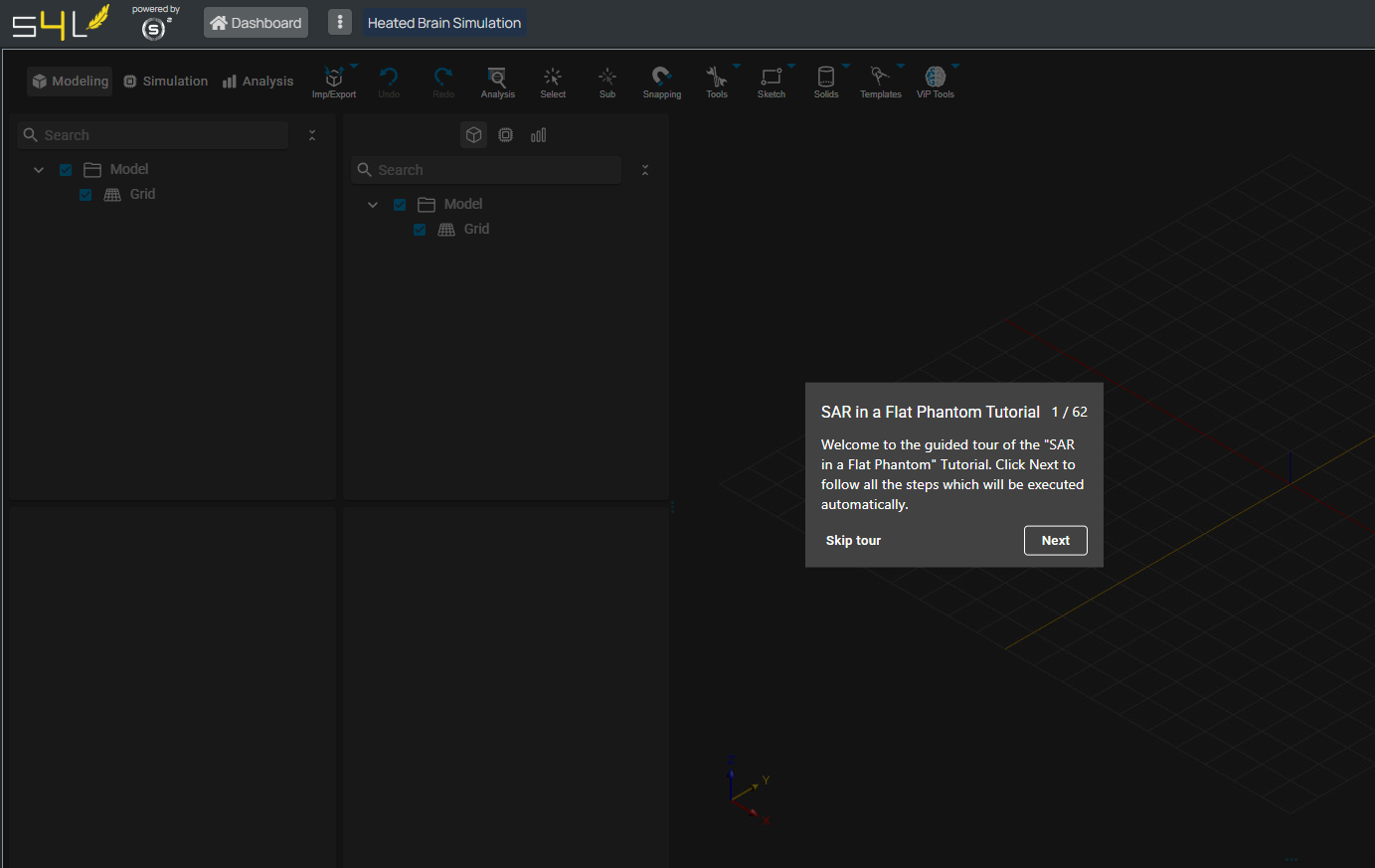The width and height of the screenshot is (1375, 868).
Task: Open the Solids dropdown arrow
Action: tap(846, 67)
